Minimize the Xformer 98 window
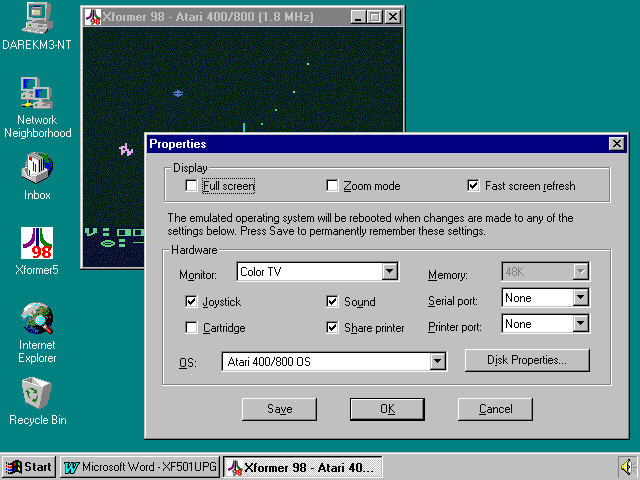The image size is (640, 480). click(x=358, y=17)
